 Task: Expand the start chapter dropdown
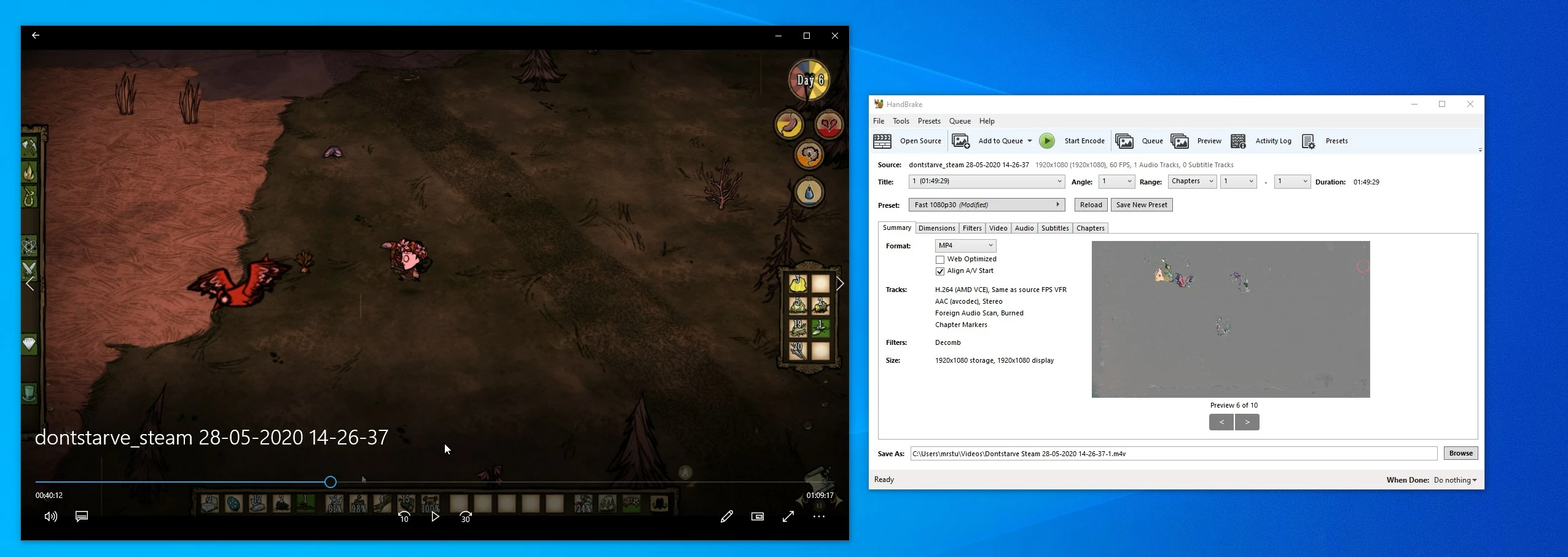[1238, 181]
